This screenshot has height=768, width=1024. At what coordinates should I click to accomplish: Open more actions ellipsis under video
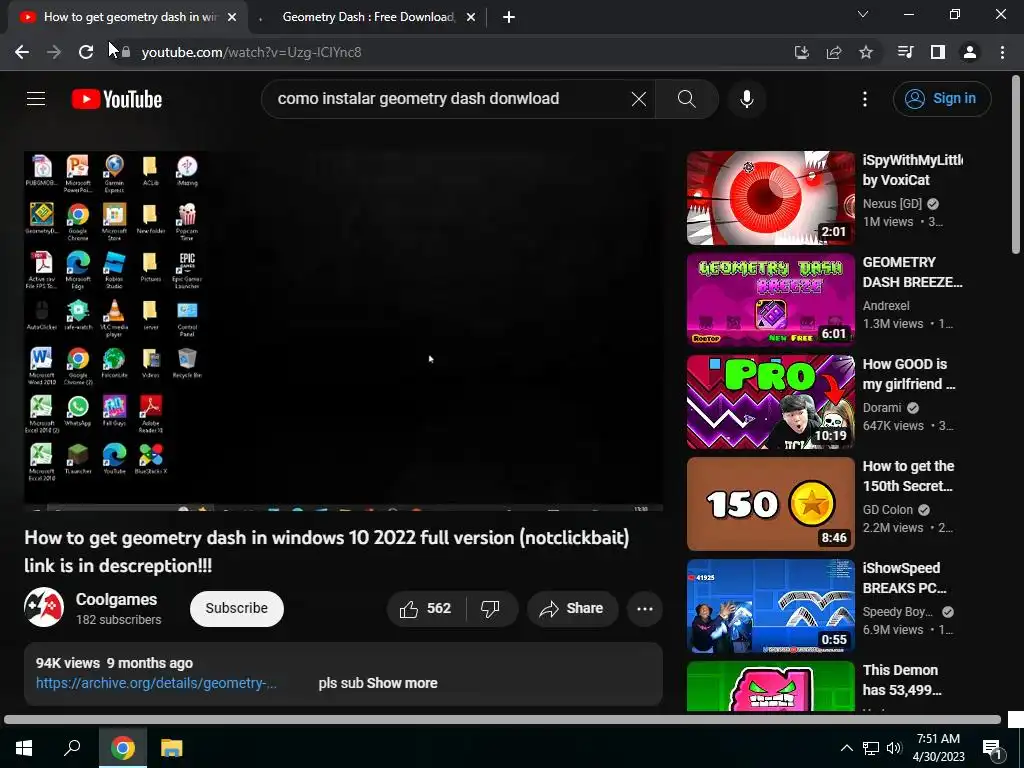pyautogui.click(x=645, y=609)
